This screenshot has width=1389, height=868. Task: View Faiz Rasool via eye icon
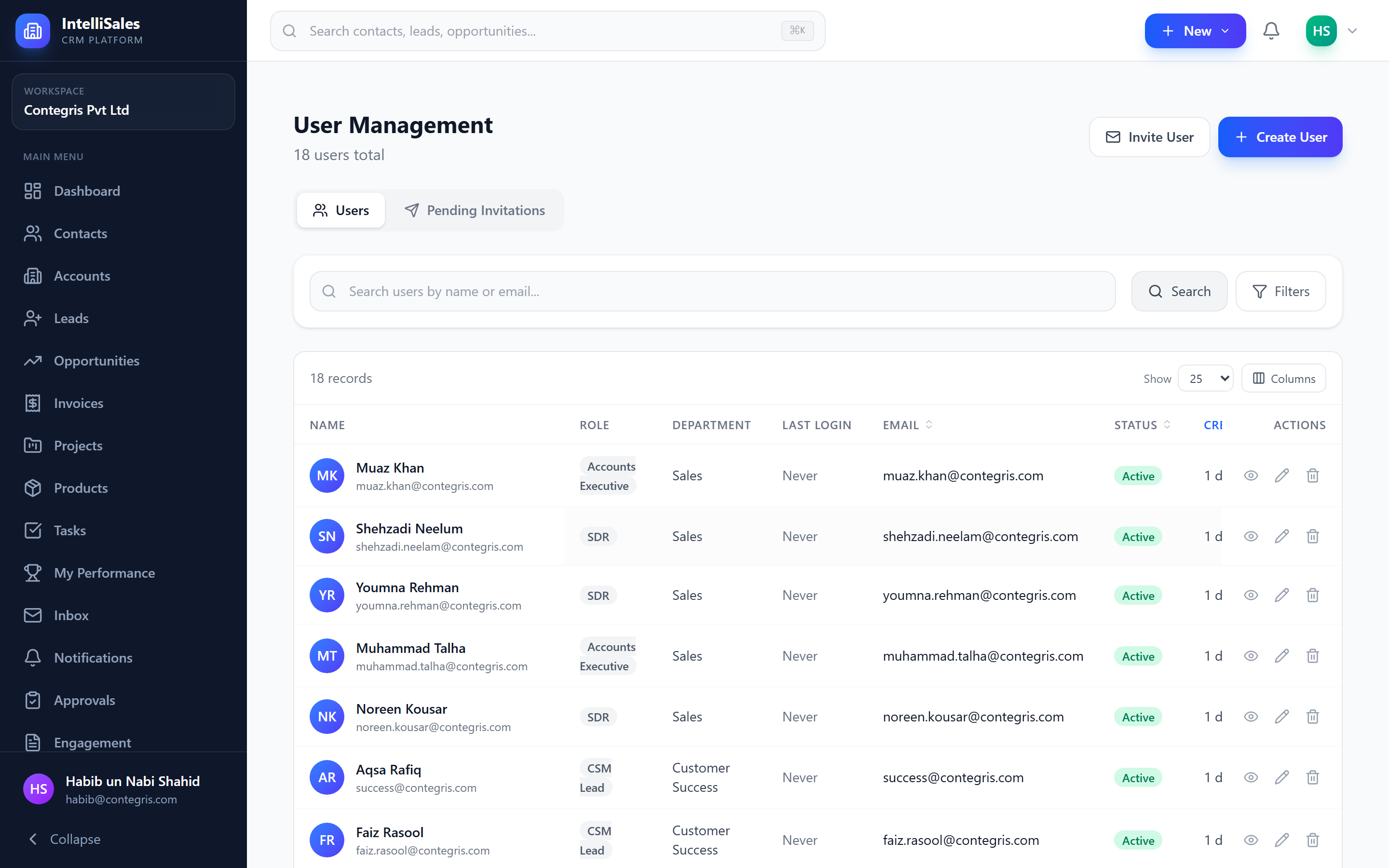click(1251, 840)
